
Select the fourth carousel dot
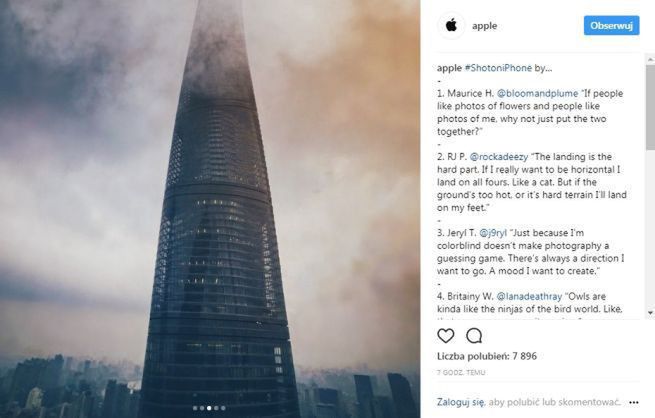pos(216,408)
